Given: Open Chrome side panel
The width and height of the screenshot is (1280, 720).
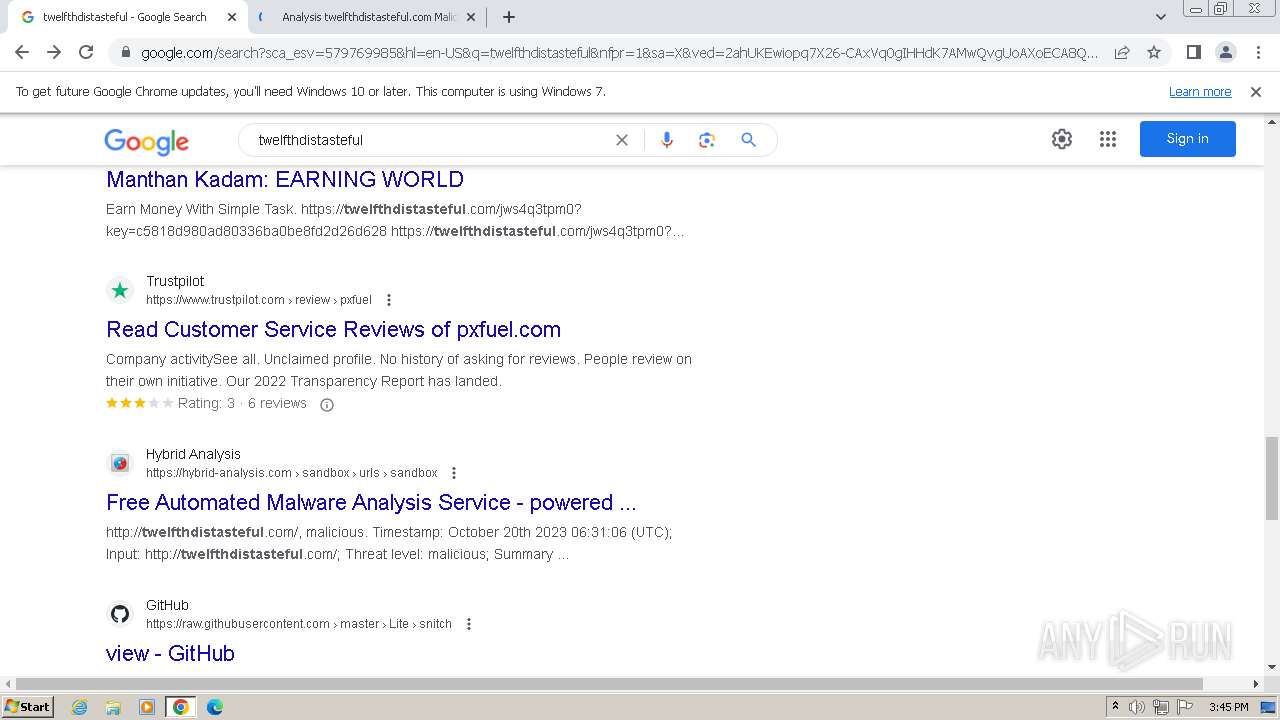Looking at the screenshot, I should point(1193,52).
